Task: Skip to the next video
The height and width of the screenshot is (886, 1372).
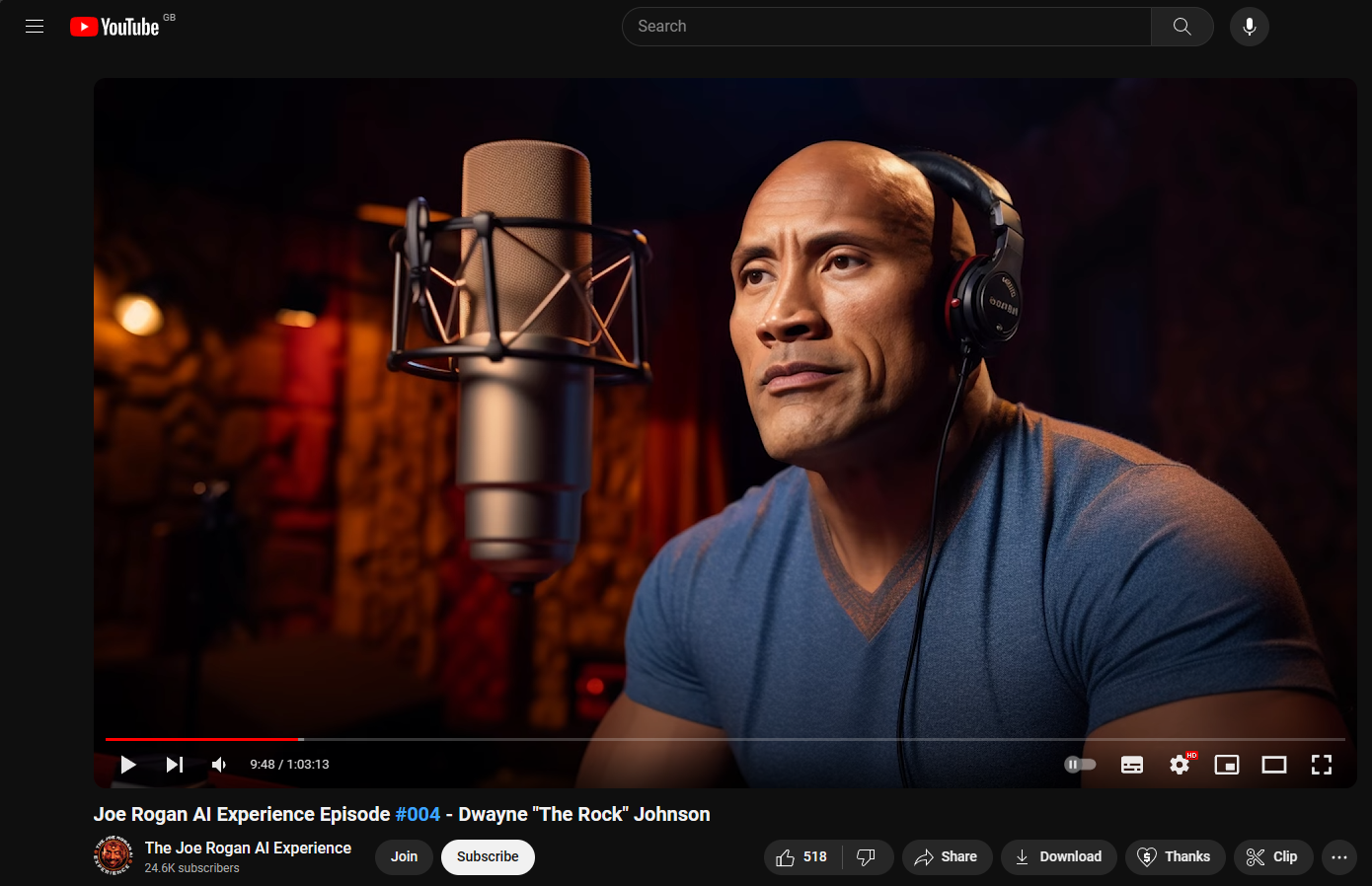Action: coord(175,765)
